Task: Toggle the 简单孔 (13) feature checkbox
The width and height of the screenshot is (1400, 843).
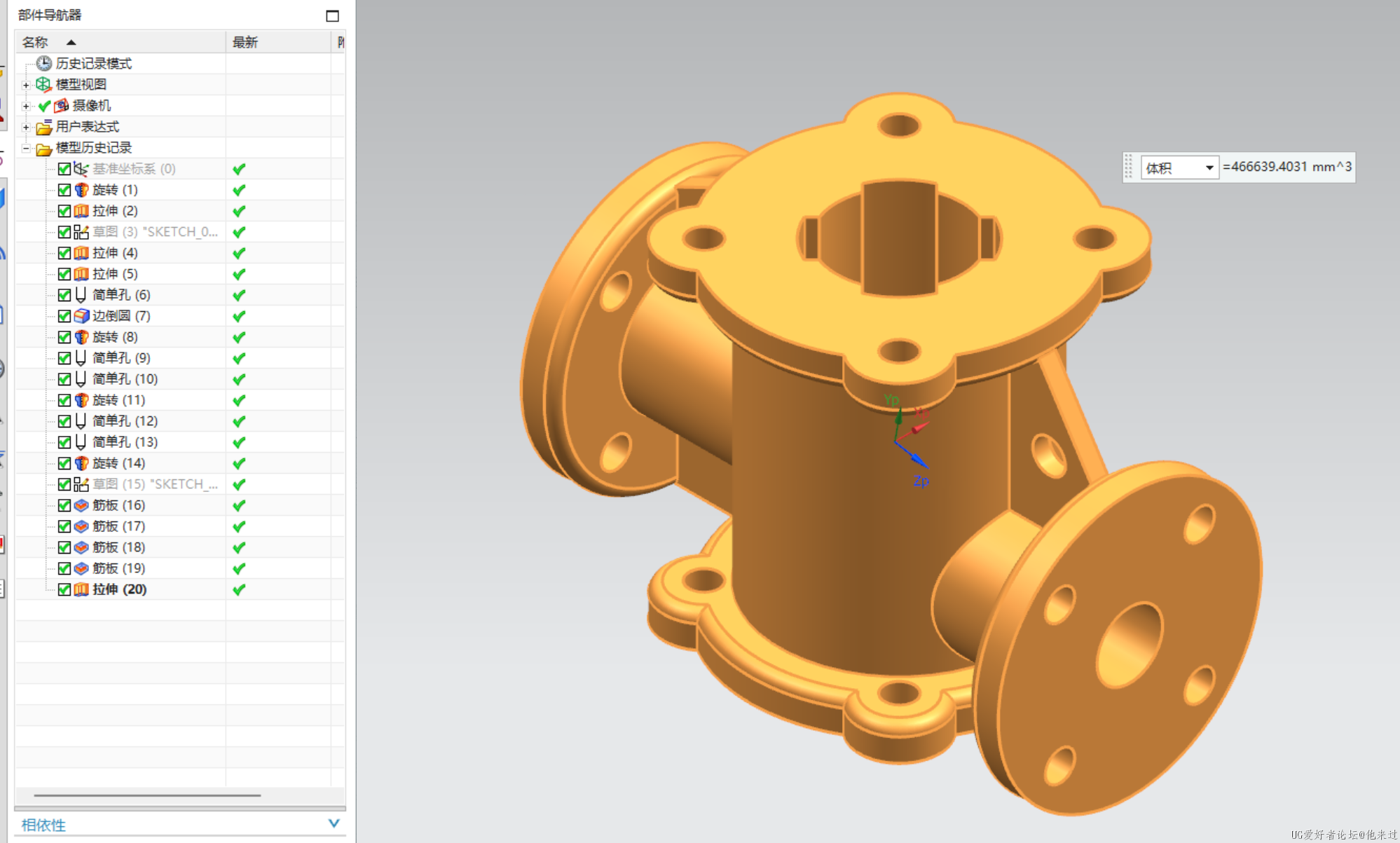Action: coord(64,442)
